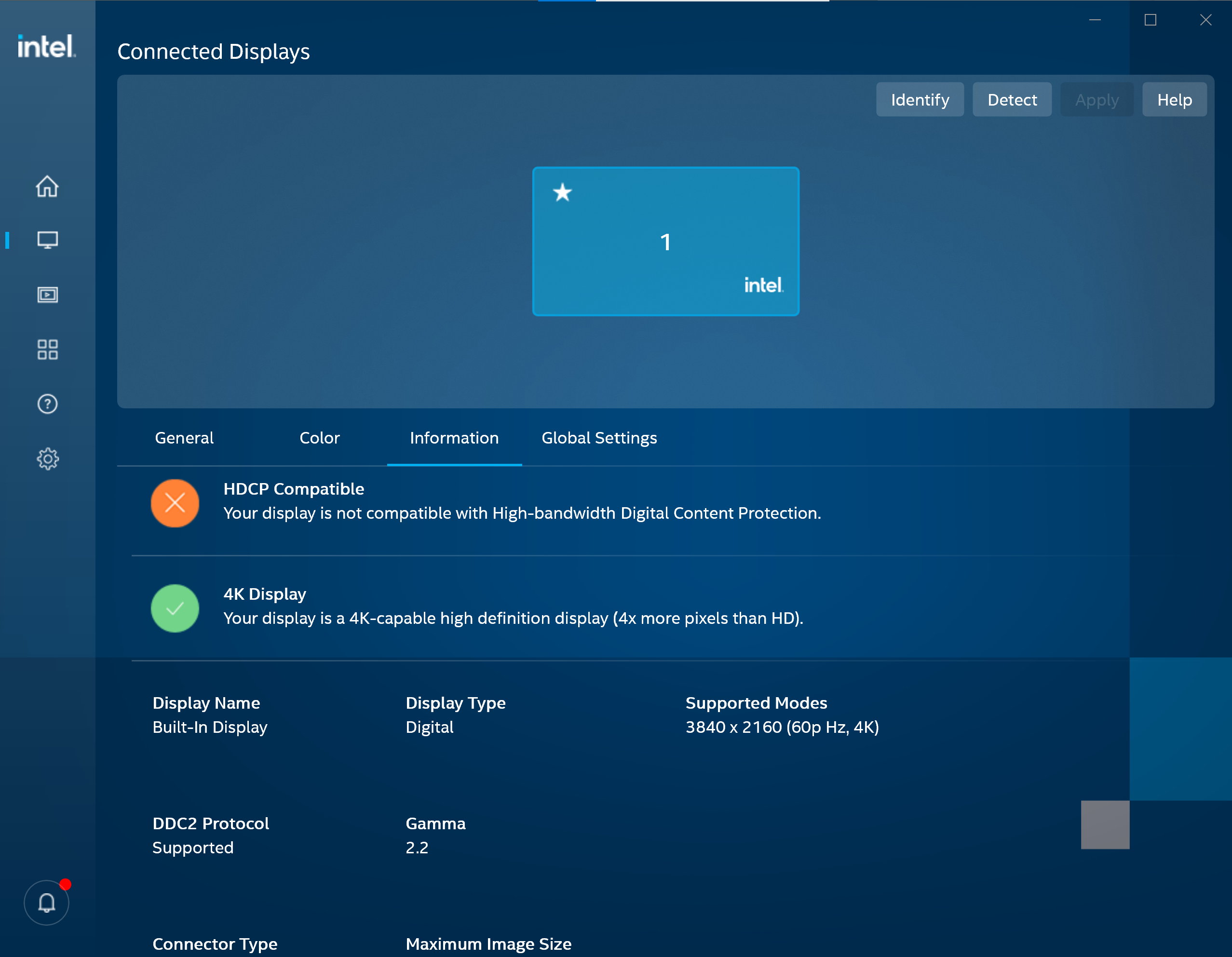The height and width of the screenshot is (957, 1232).
Task: Switch to the General tab
Action: coord(184,438)
